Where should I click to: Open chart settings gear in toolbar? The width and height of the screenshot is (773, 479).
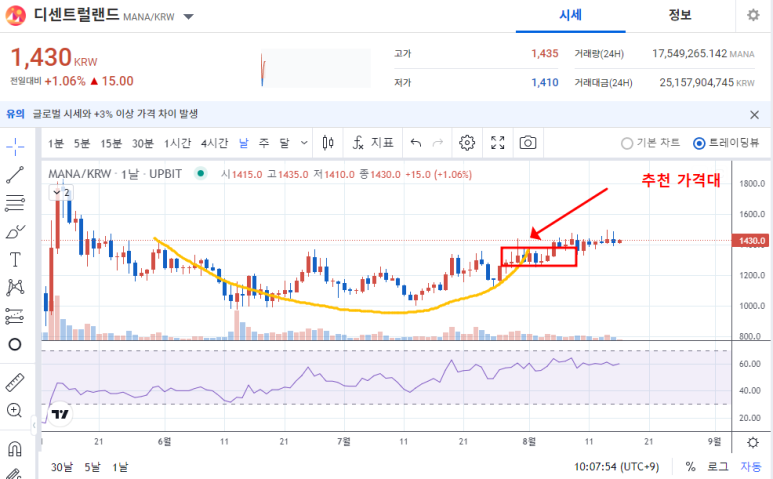click(x=467, y=143)
